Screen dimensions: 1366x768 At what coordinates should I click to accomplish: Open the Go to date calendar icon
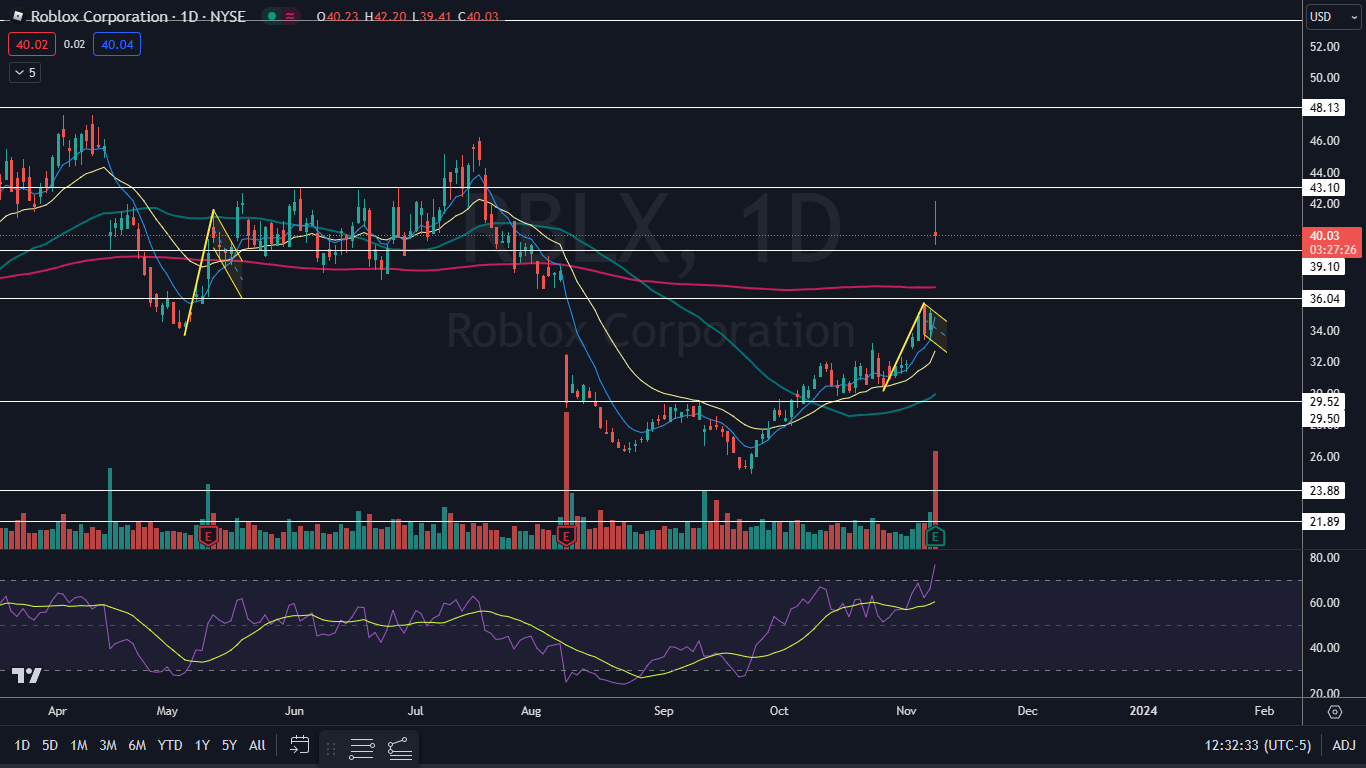click(299, 745)
